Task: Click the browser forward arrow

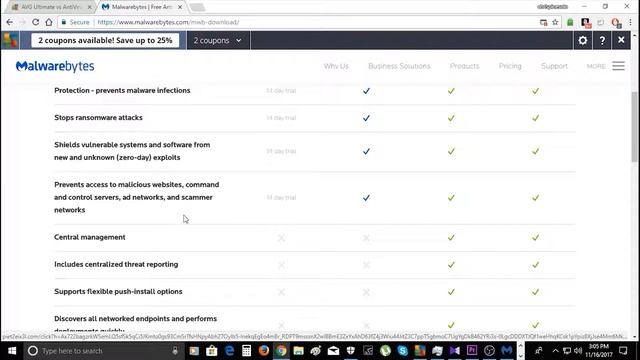Action: coord(22,22)
